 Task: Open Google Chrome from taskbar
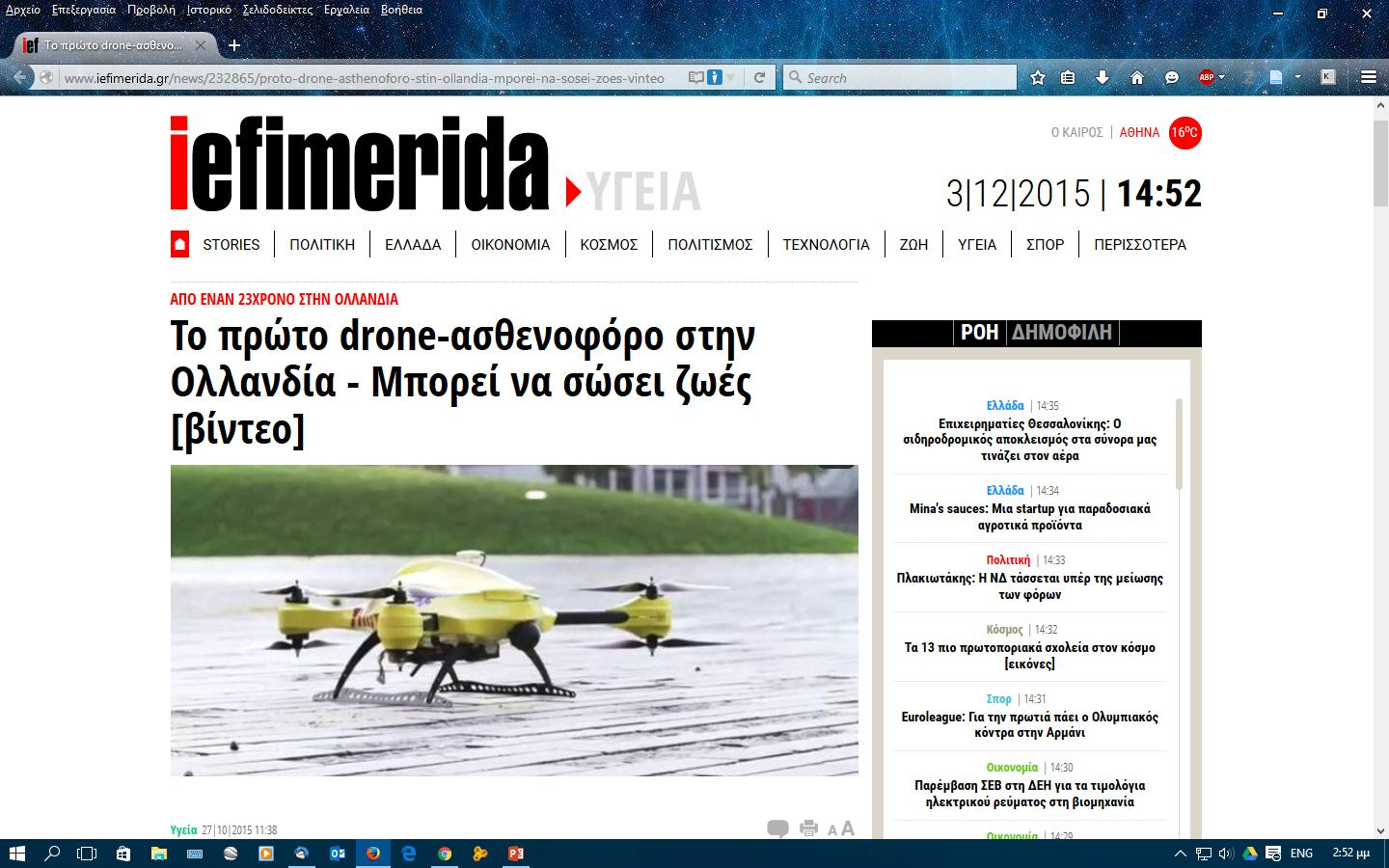pyautogui.click(x=445, y=854)
